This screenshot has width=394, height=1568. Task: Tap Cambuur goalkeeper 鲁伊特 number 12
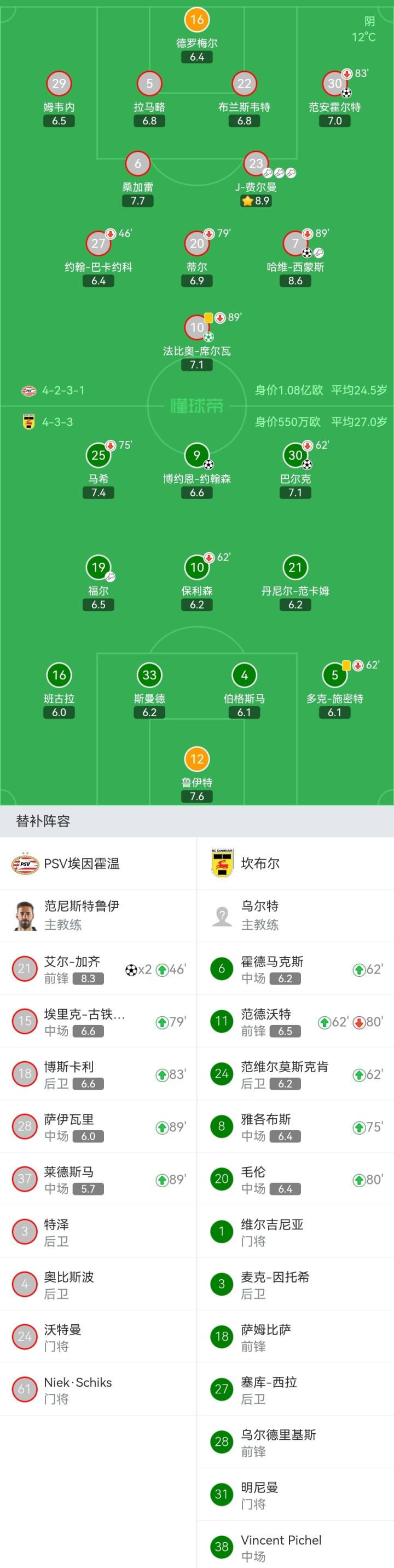pyautogui.click(x=196, y=759)
